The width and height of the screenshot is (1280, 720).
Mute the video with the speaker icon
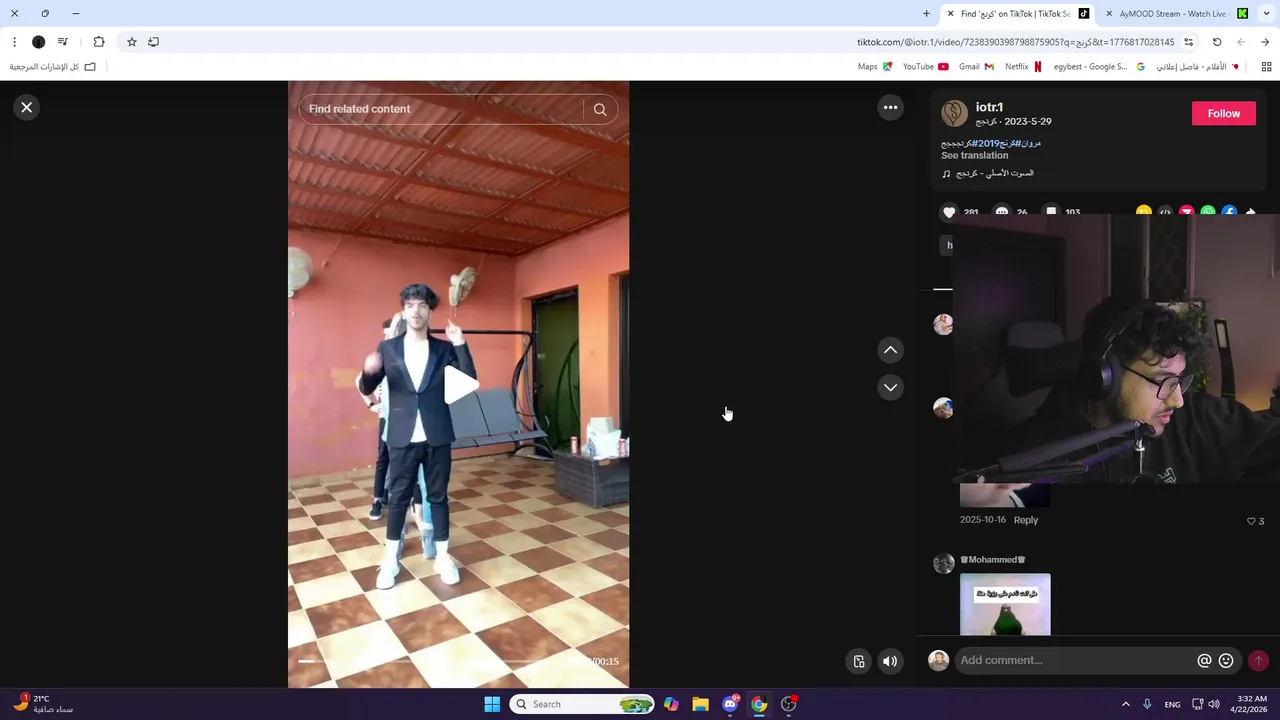pyautogui.click(x=890, y=661)
